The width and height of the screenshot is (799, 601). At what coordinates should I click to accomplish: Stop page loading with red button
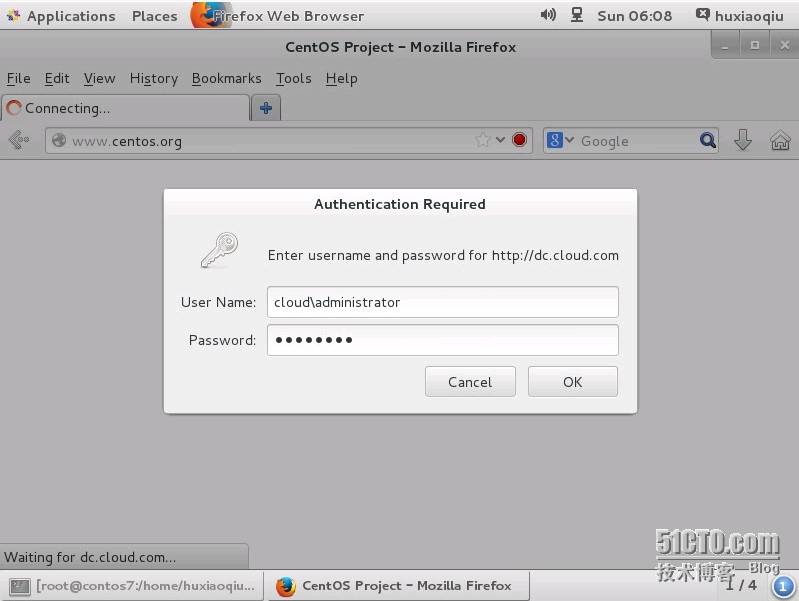[519, 140]
